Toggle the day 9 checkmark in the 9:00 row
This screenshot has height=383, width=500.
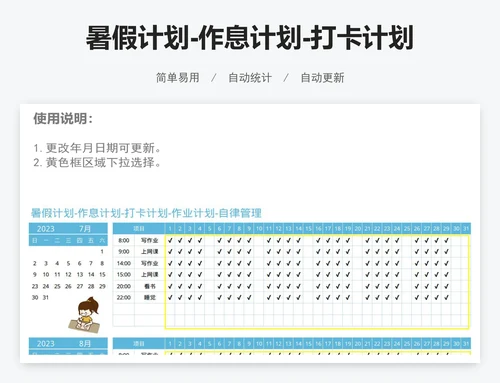coord(249,252)
